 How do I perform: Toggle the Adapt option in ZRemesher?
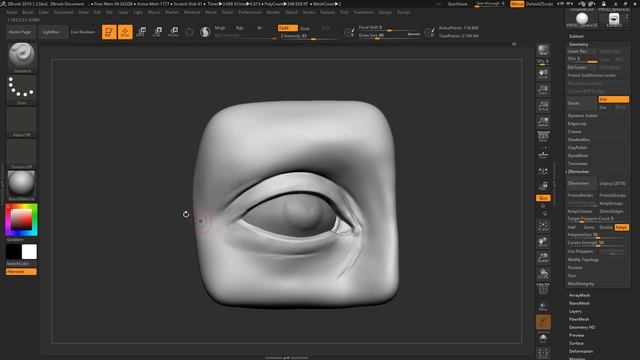pyautogui.click(x=622, y=227)
